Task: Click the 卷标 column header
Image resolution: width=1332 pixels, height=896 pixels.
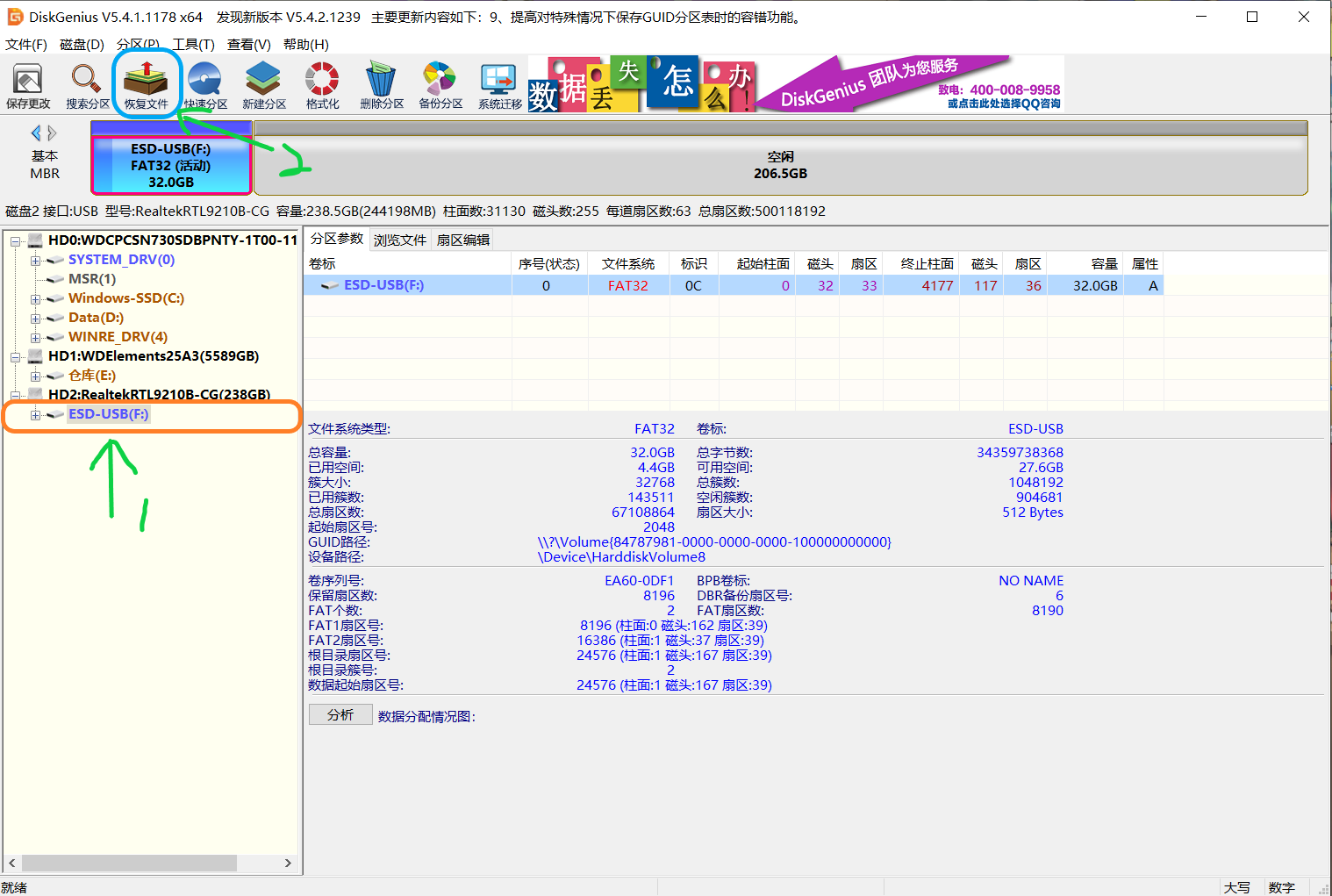Action: [407, 263]
